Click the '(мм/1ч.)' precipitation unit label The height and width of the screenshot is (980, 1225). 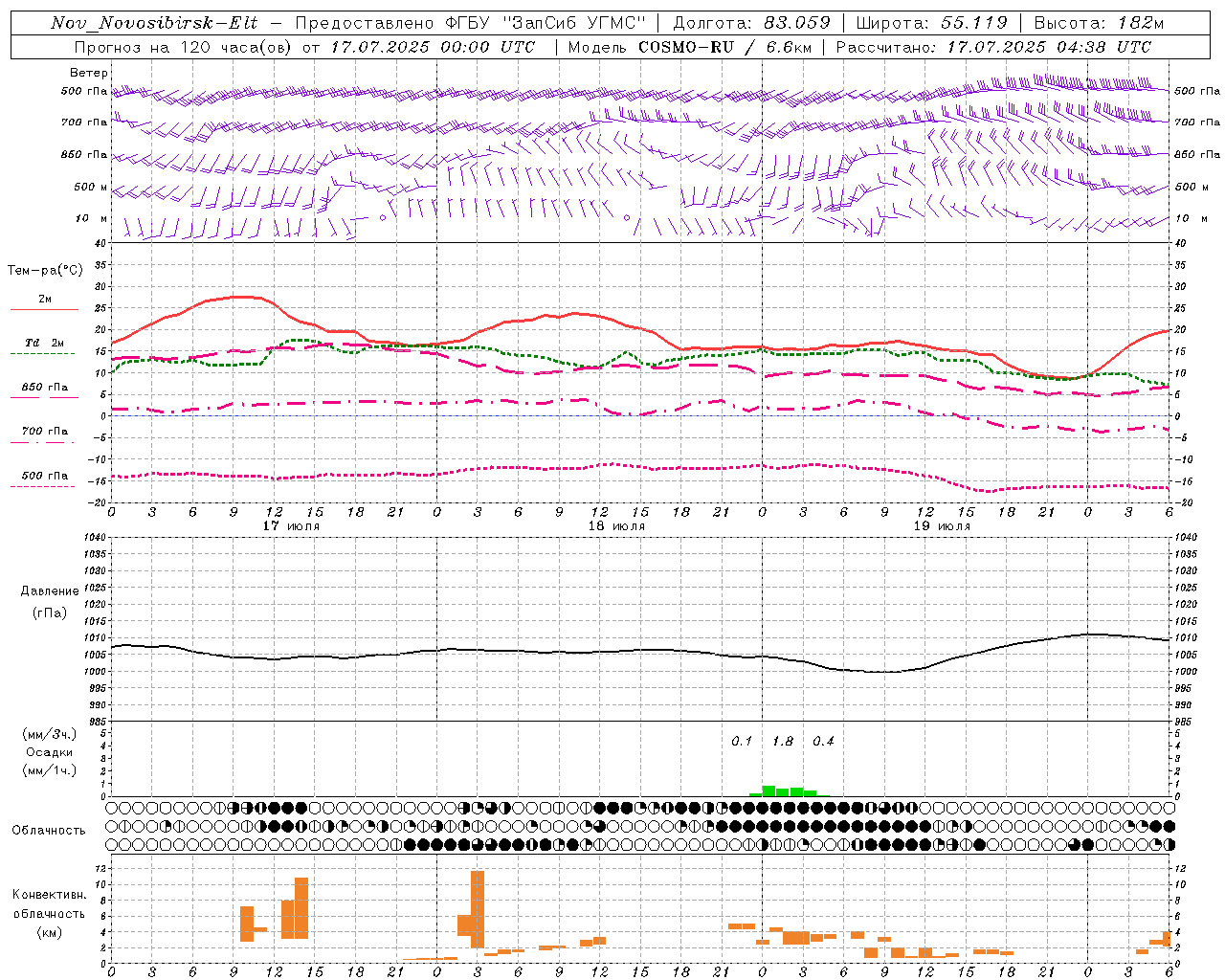click(x=50, y=770)
